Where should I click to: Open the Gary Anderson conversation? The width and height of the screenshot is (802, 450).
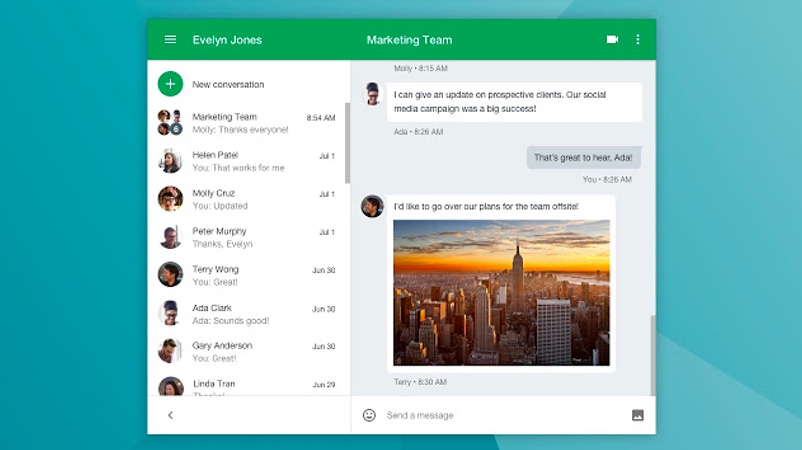point(246,351)
